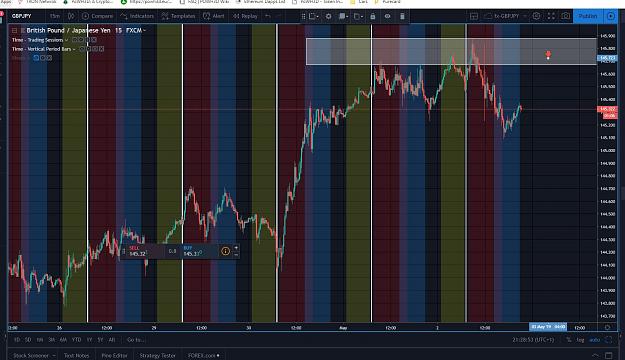
Task: Lock the selected drawing
Action: click(x=373, y=16)
